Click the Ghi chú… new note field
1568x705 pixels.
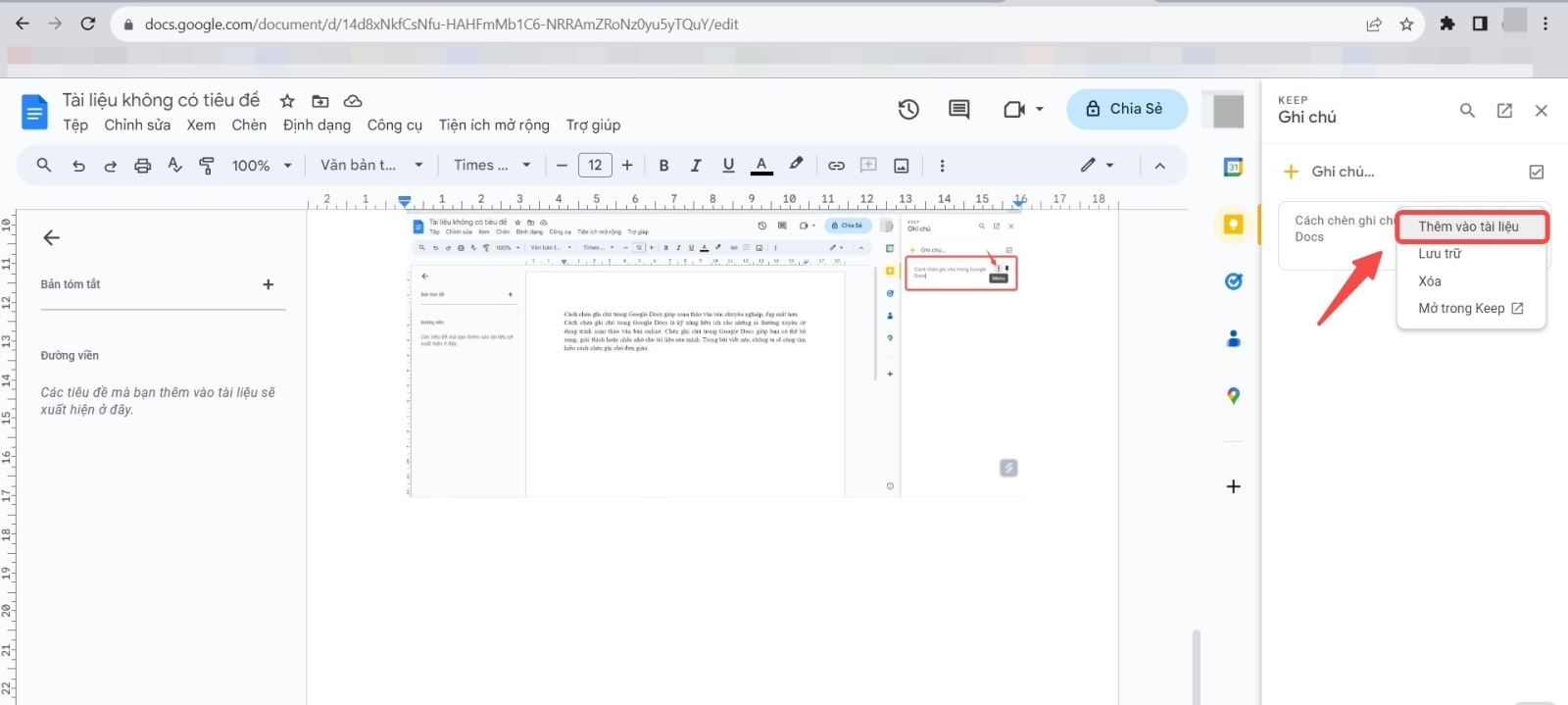tap(1343, 172)
